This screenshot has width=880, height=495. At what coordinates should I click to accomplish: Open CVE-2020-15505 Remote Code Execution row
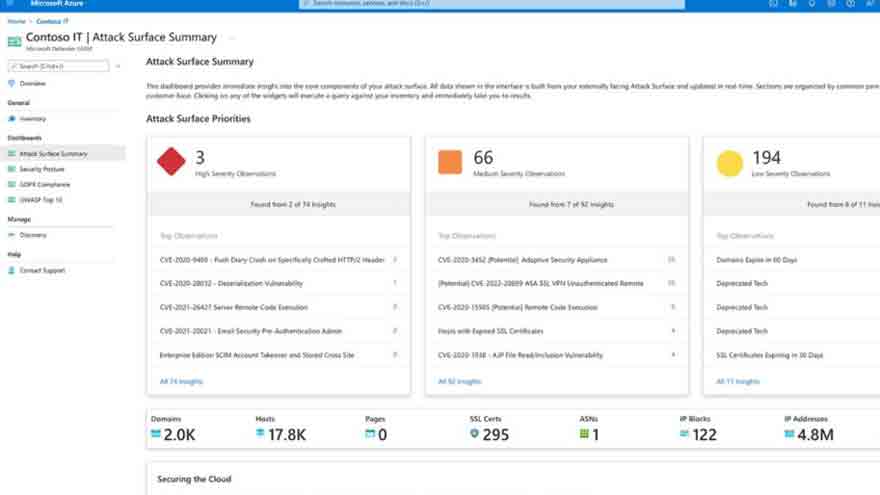coord(557,307)
